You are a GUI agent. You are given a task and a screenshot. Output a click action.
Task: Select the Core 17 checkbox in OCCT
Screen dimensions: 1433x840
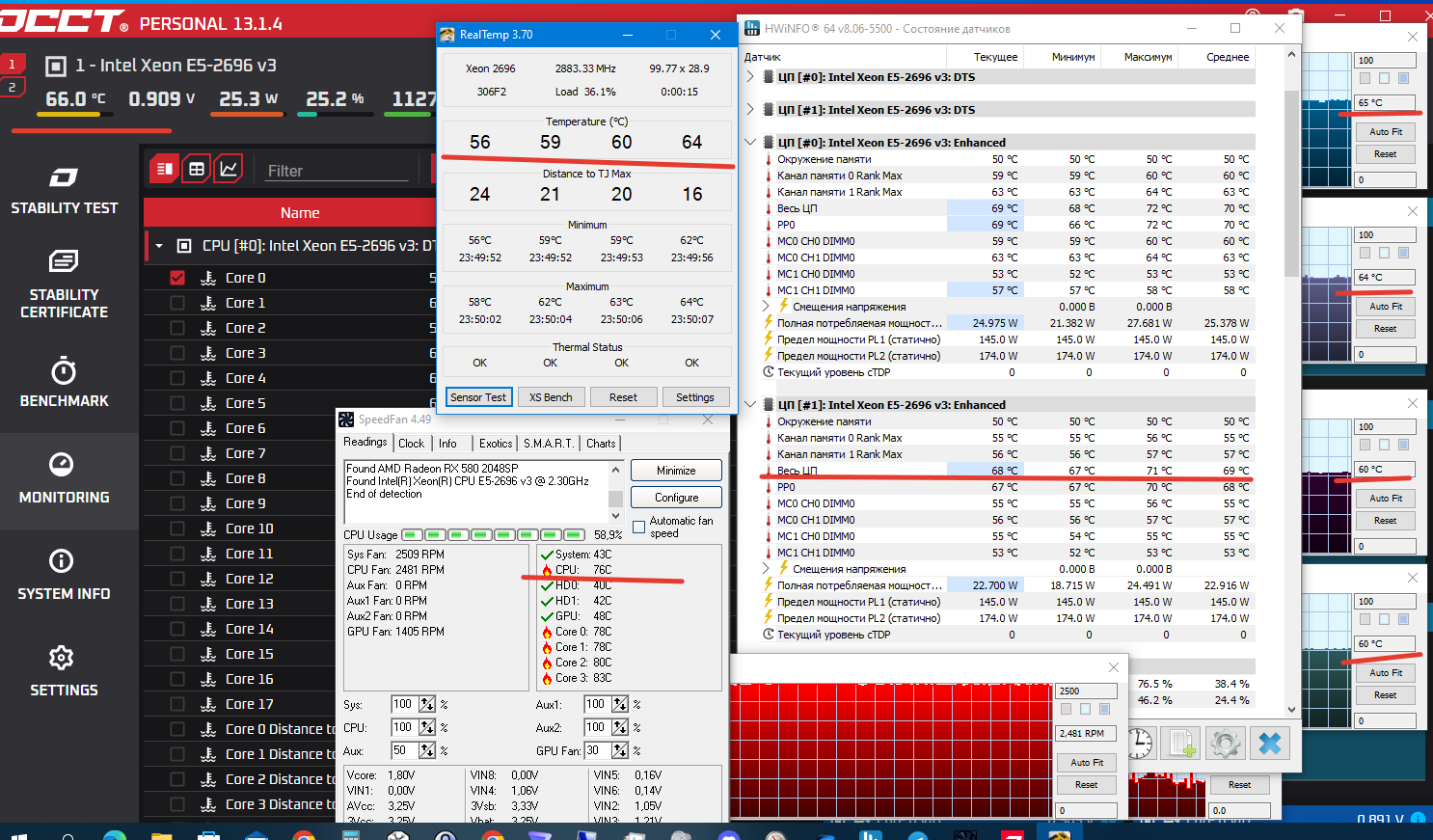(177, 704)
